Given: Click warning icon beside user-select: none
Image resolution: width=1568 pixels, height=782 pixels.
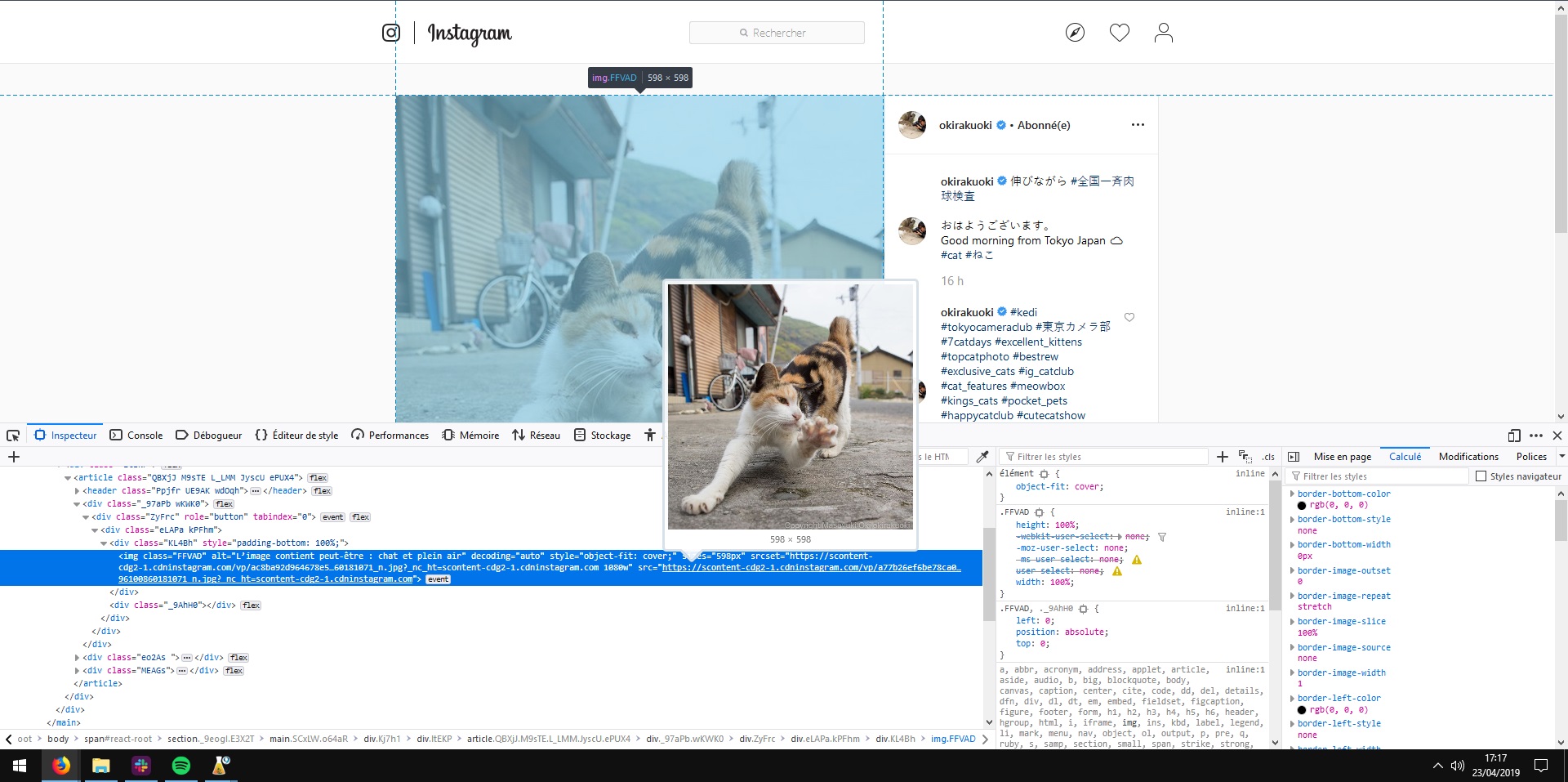Looking at the screenshot, I should coord(1117,571).
